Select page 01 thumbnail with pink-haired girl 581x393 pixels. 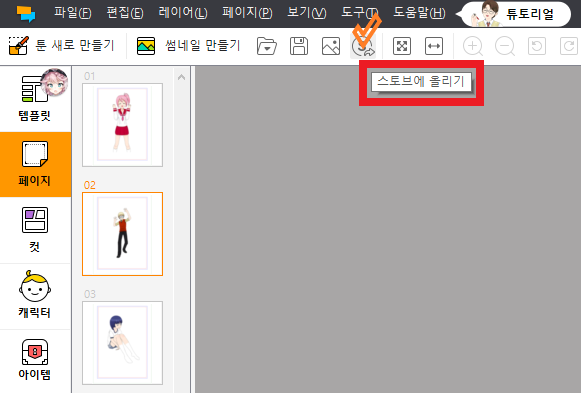coord(122,125)
